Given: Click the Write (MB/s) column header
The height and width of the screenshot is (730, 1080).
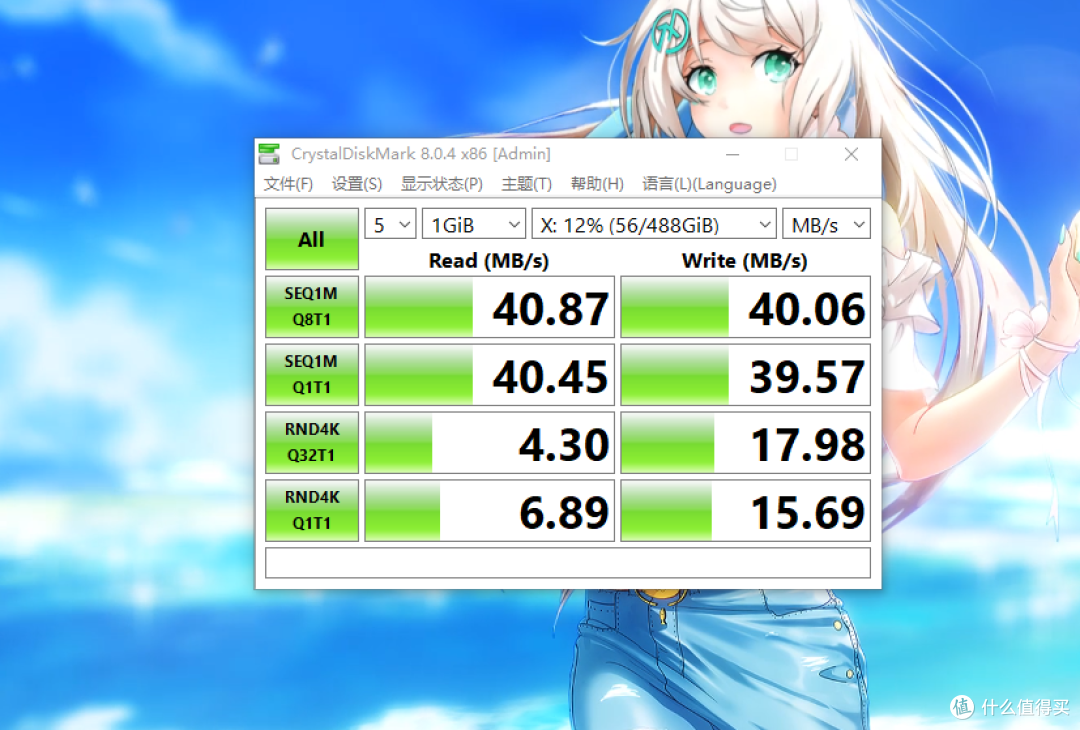Looking at the screenshot, I should pos(745,260).
